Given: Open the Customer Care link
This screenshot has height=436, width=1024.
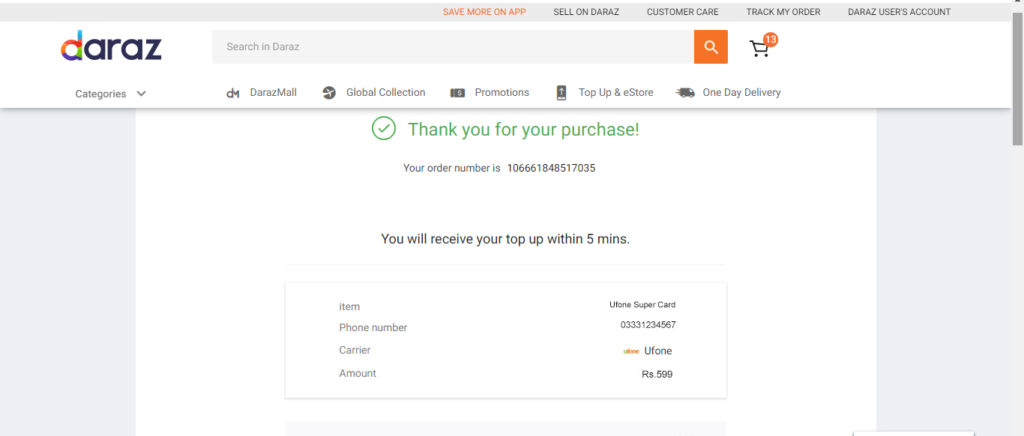Looking at the screenshot, I should (682, 12).
